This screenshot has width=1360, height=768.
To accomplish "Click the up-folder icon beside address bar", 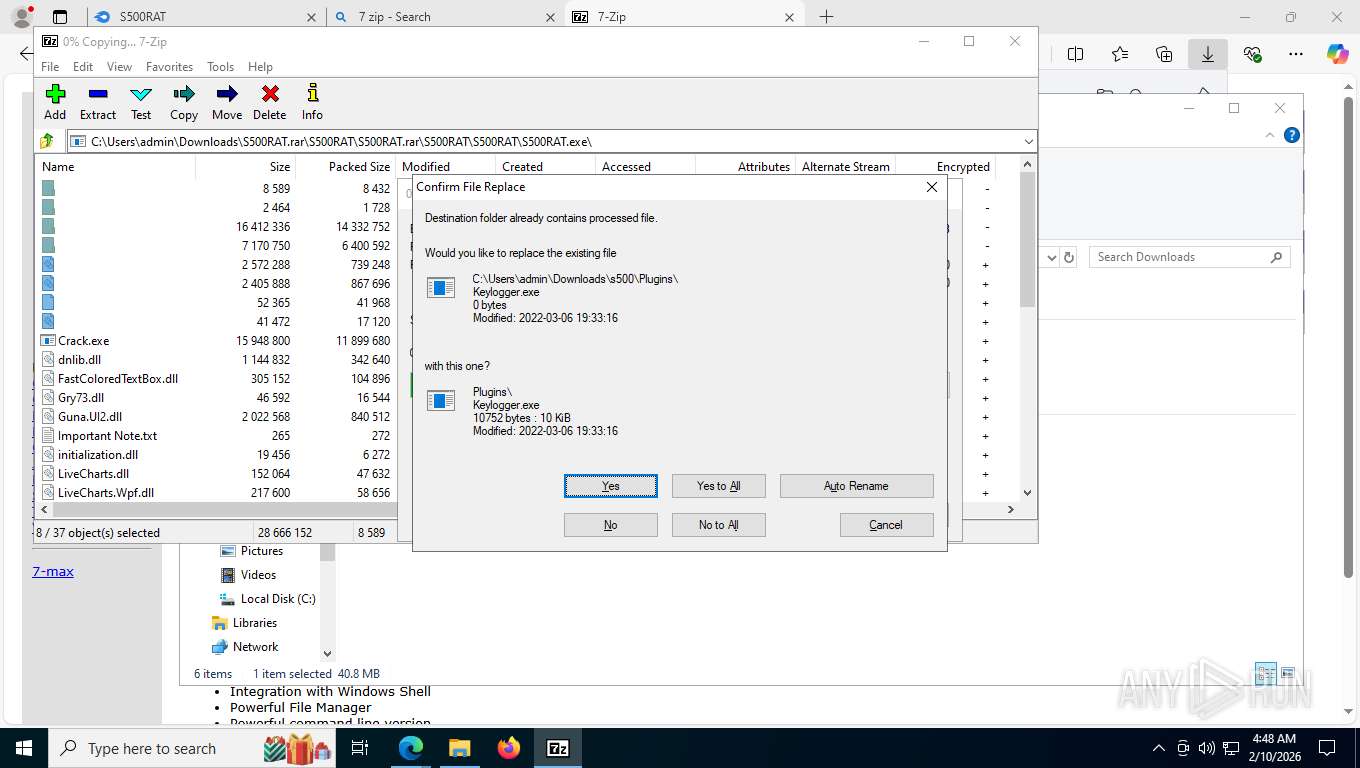I will pos(47,141).
